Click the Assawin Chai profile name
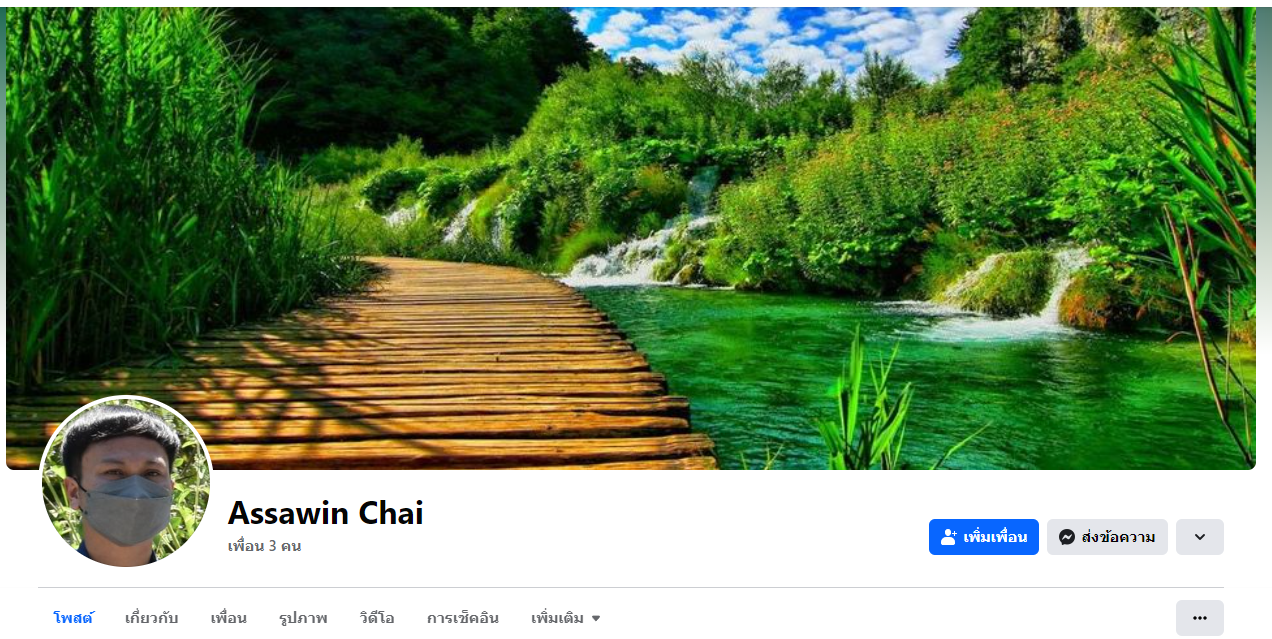1272x639 pixels. (x=326, y=513)
